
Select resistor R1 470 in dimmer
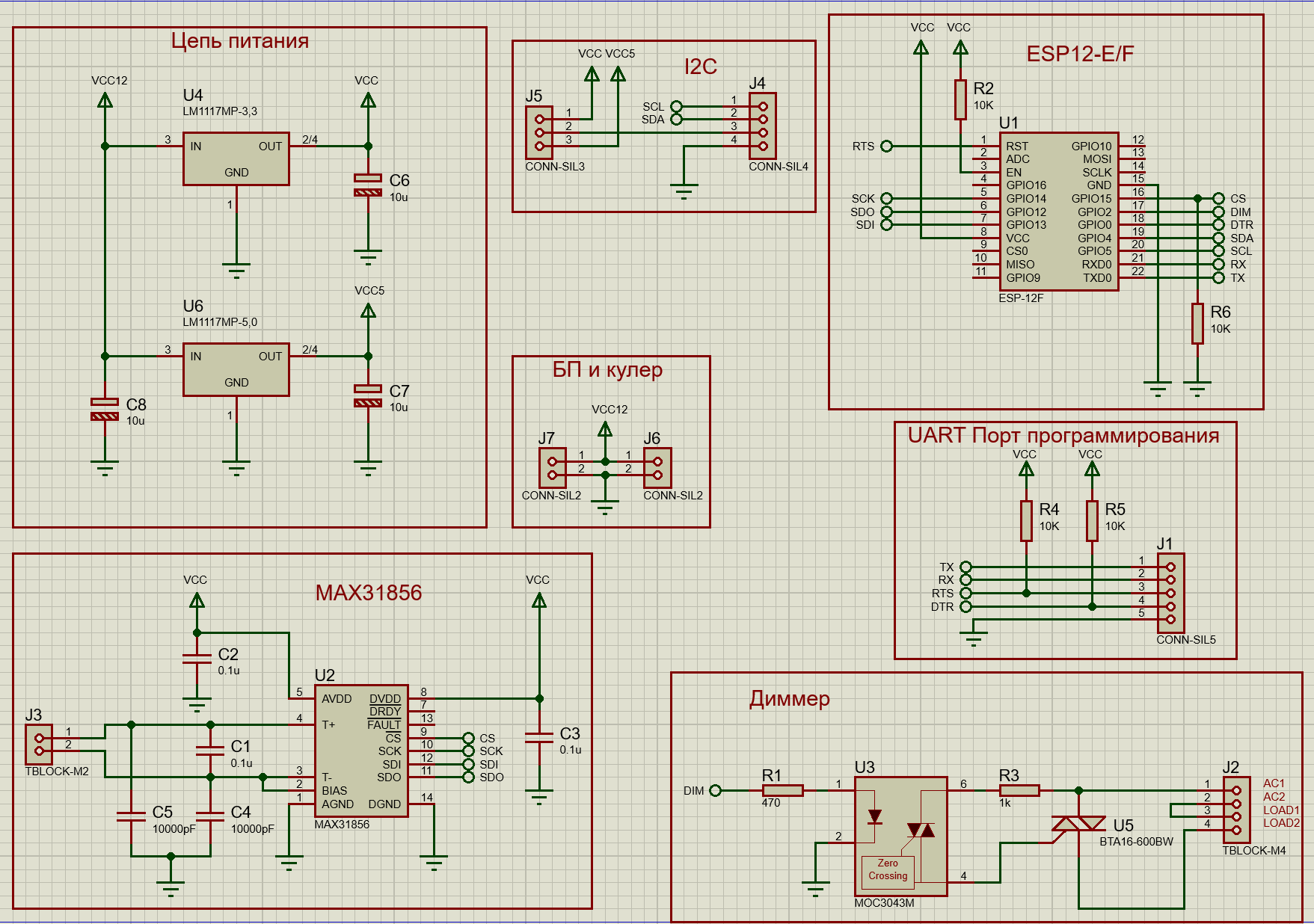[x=783, y=790]
